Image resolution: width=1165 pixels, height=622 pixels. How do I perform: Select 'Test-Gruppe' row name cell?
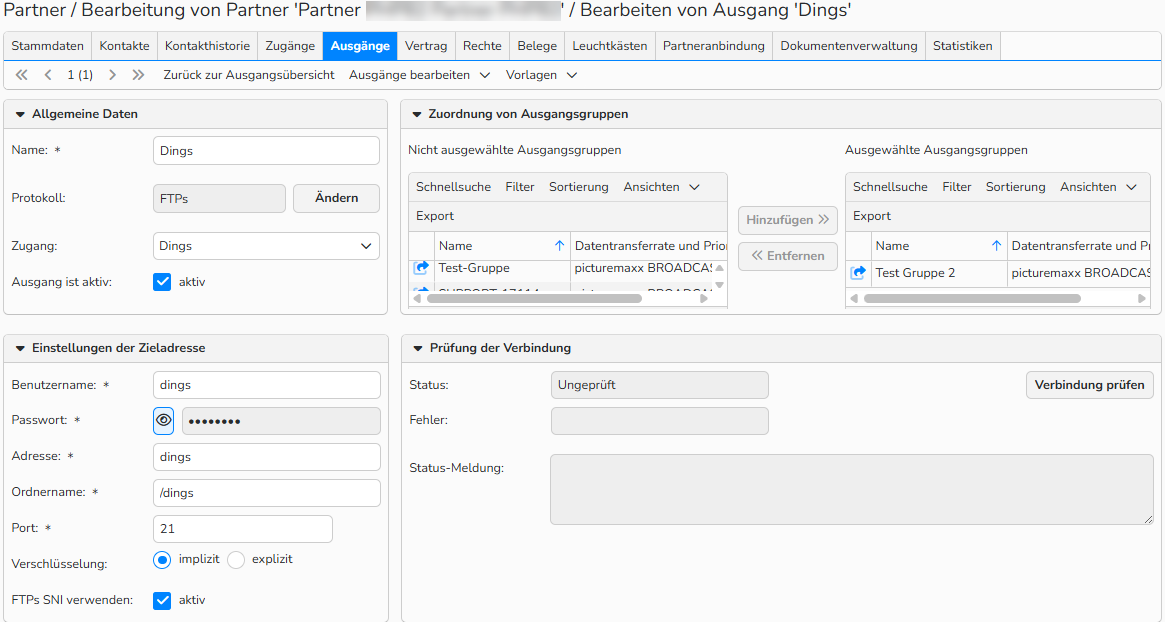[502, 268]
